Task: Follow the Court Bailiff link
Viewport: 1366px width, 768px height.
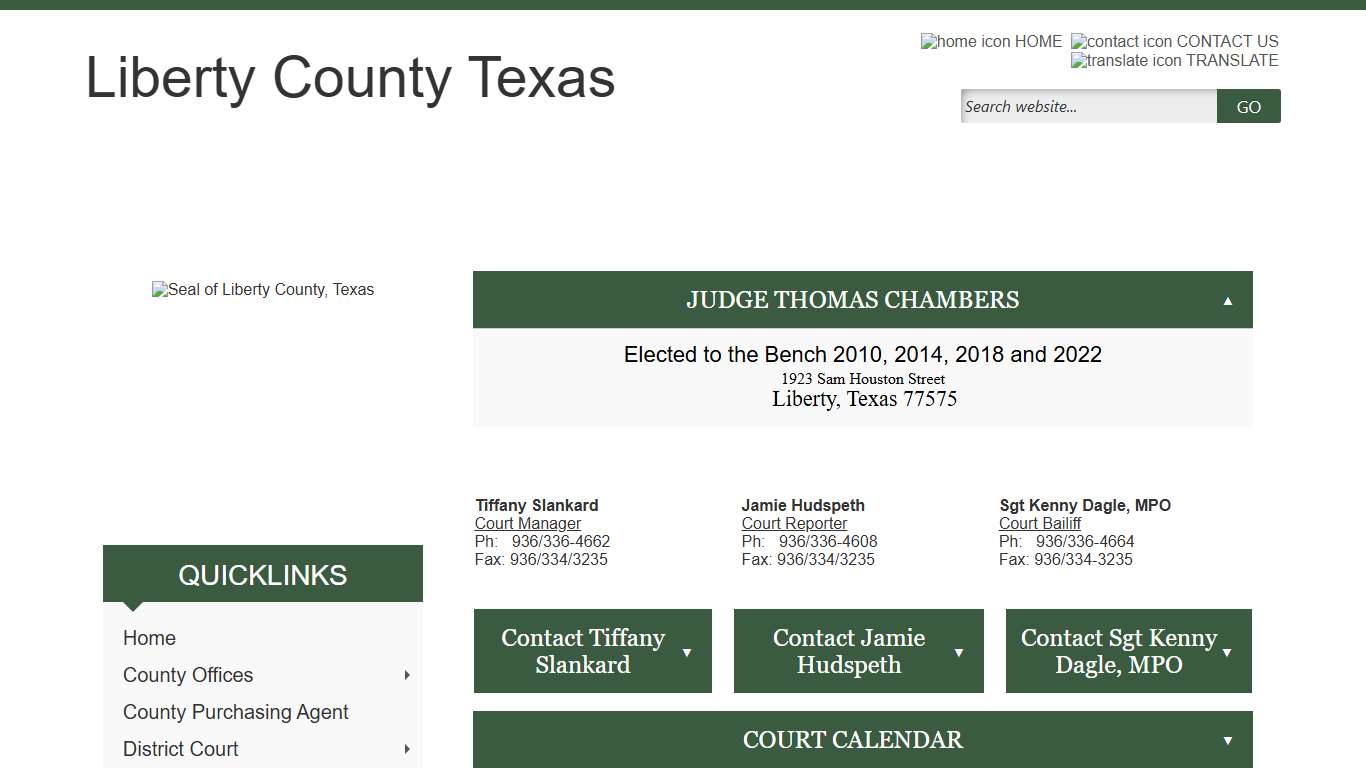Action: coord(1040,523)
